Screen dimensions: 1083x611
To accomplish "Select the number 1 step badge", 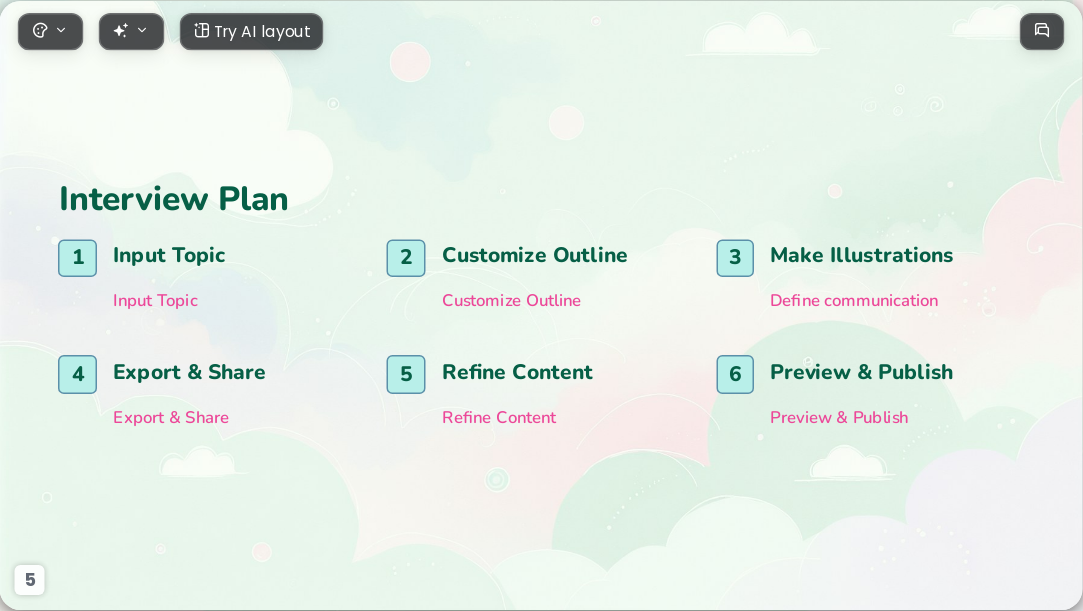I will point(77,258).
